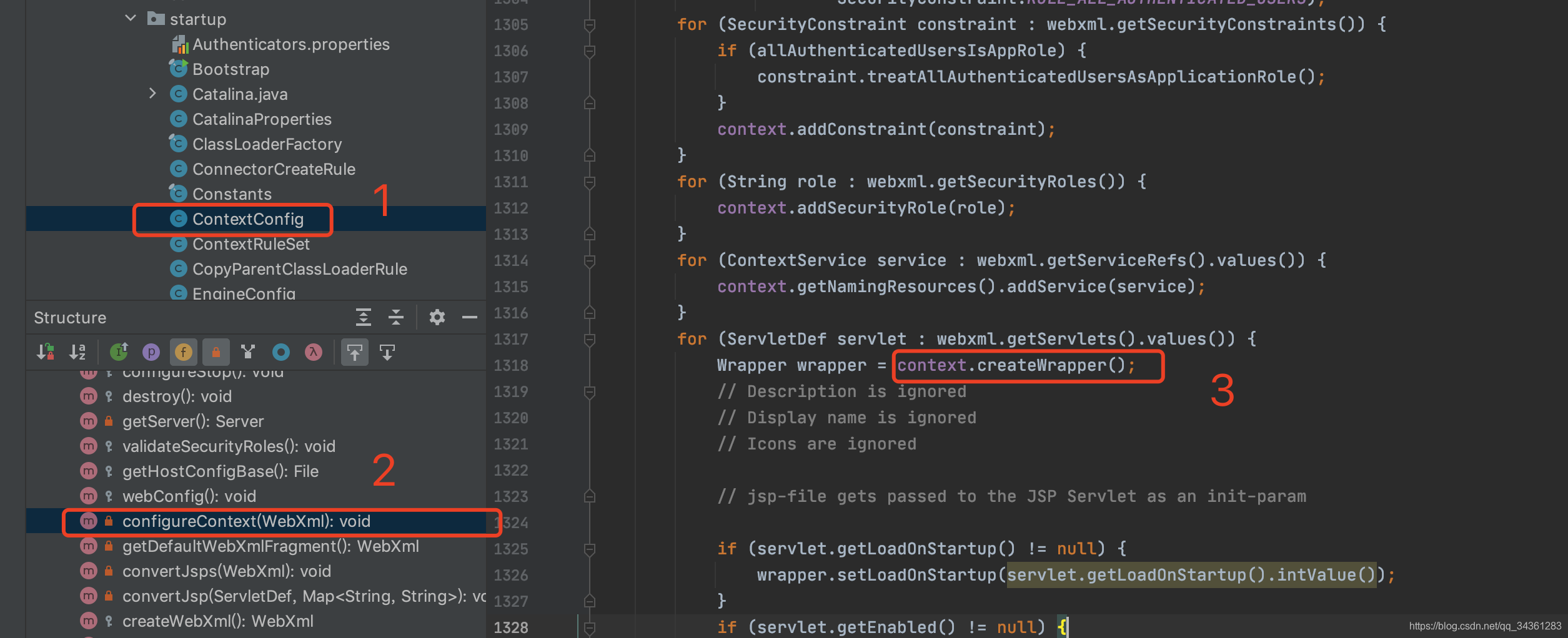Toggle Show Lambdas filter

[314, 352]
